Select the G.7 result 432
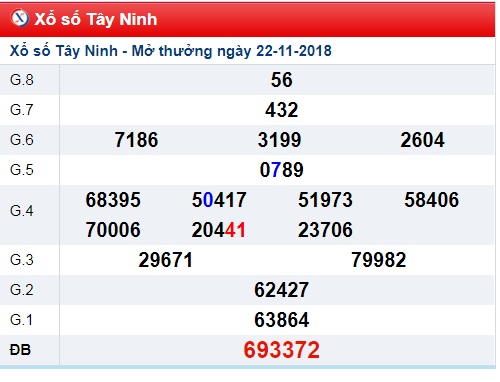 (x=282, y=110)
